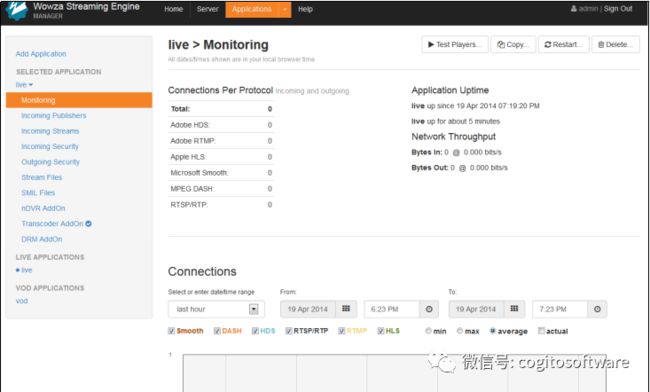Click the Adobe HDS: row label
The height and width of the screenshot is (392, 650).
point(190,125)
